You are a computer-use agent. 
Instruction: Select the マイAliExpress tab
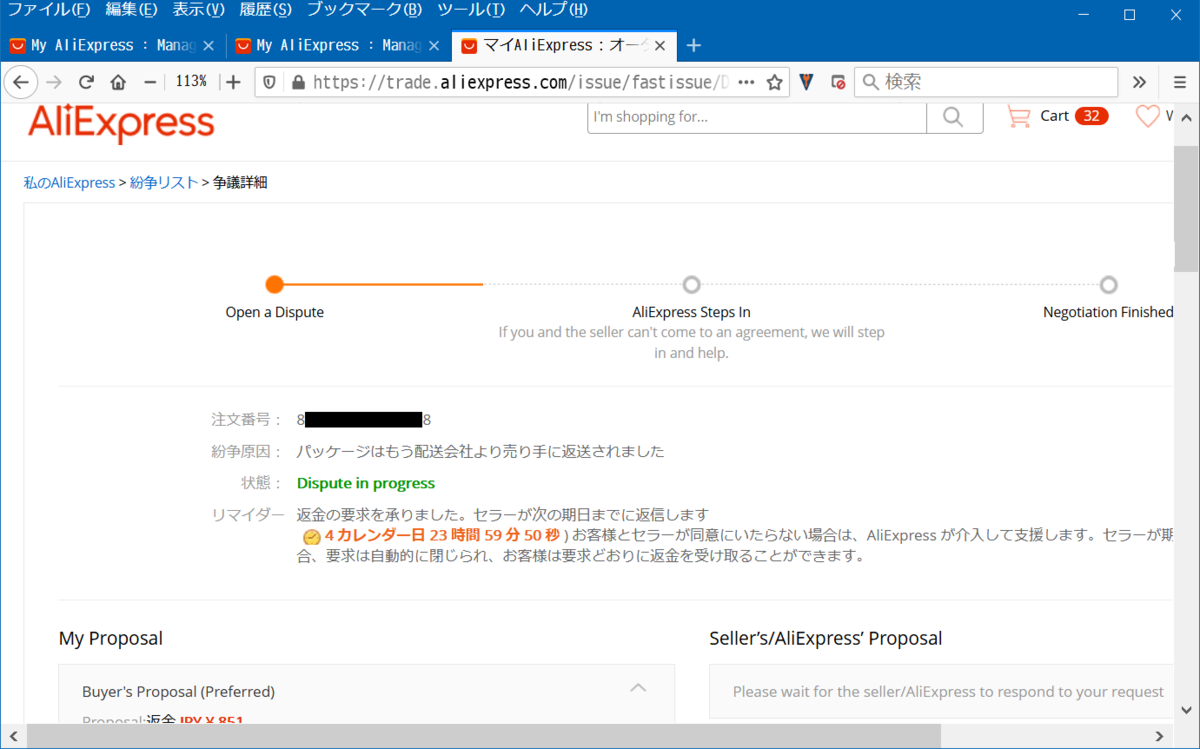[564, 45]
